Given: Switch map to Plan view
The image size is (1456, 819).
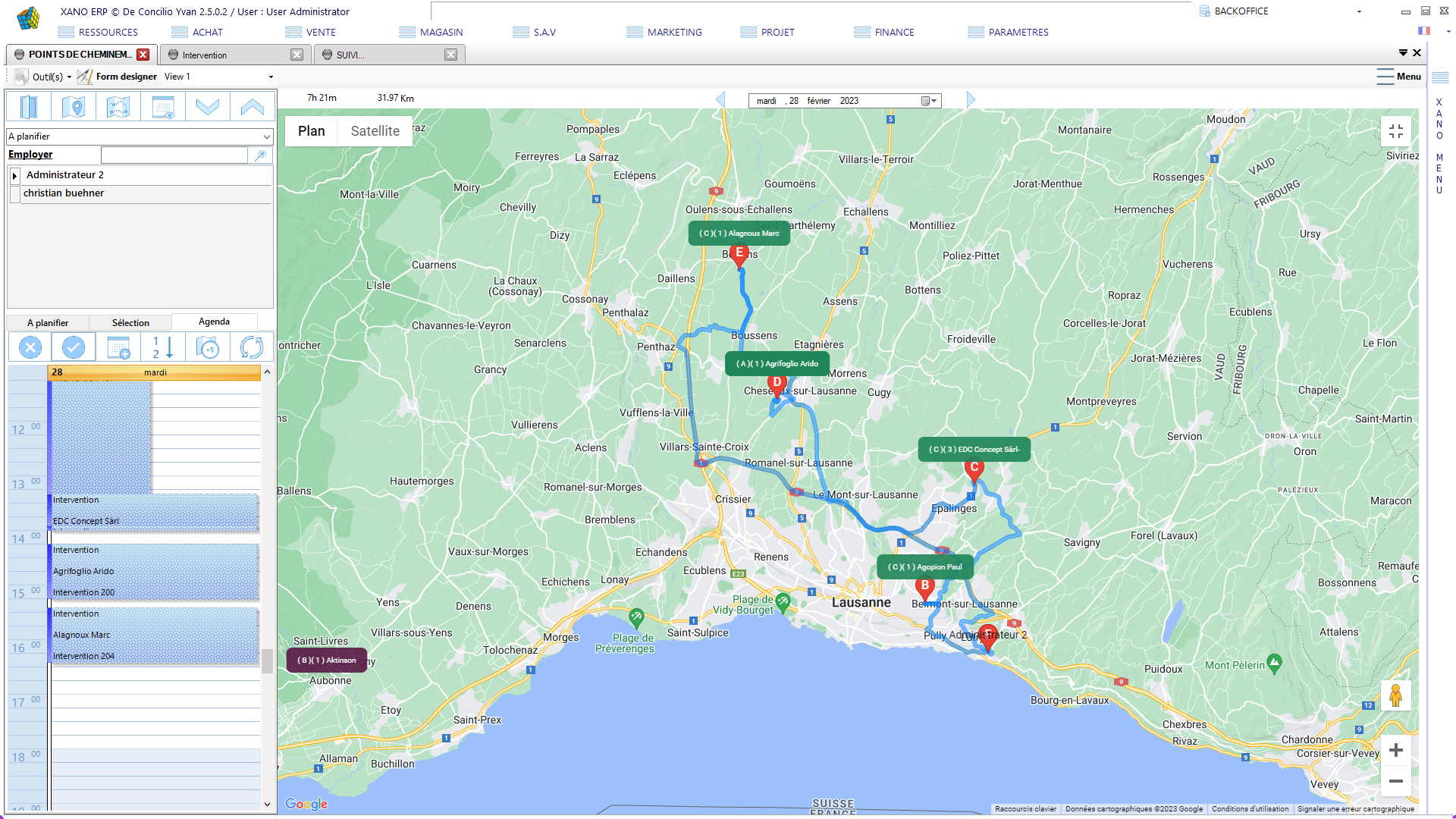Looking at the screenshot, I should pyautogui.click(x=312, y=131).
